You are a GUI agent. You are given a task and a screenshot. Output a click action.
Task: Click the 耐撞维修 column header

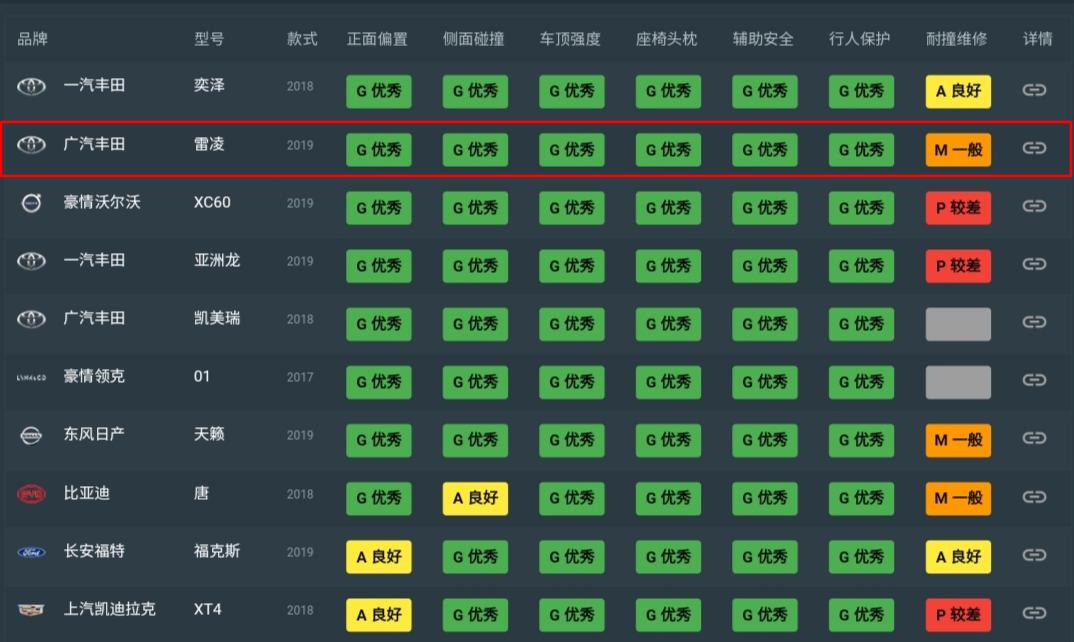coord(957,40)
